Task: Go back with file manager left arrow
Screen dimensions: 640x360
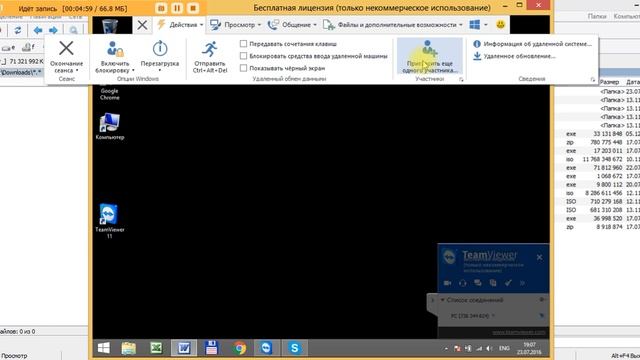Action: (x=38, y=30)
